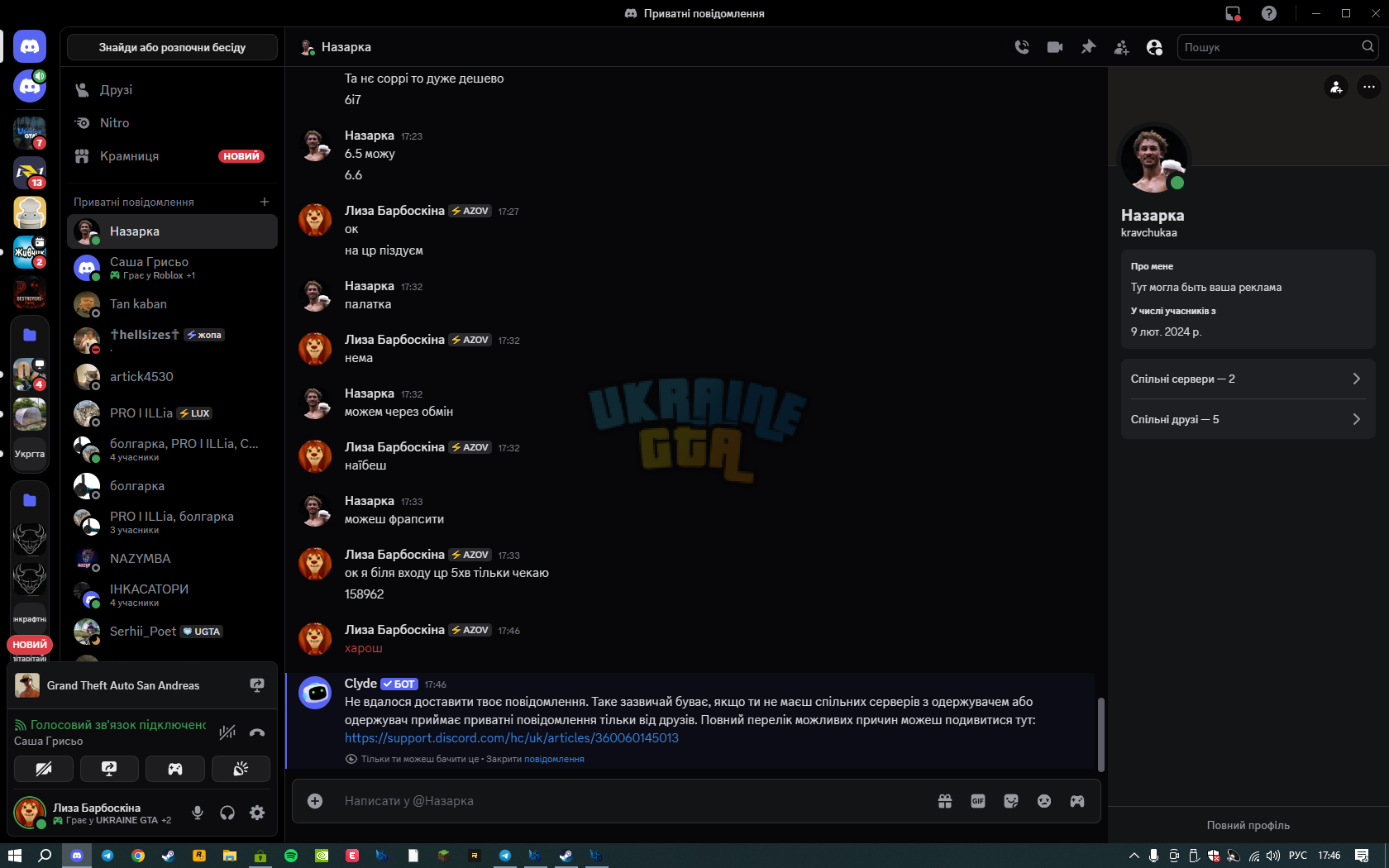
Task: Open the болгарка direct message
Action: (x=172, y=486)
